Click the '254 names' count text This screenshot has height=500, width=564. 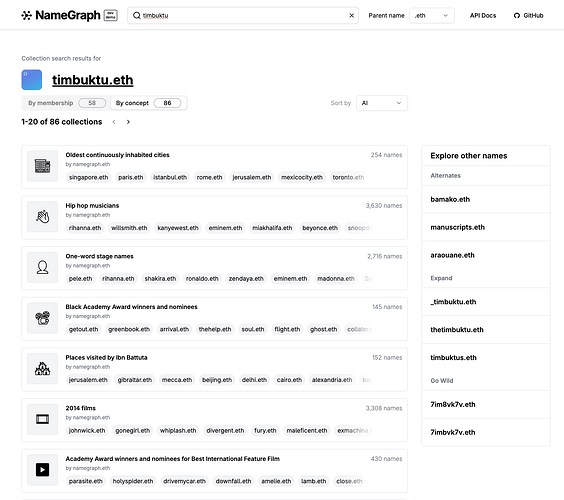pyautogui.click(x=386, y=155)
